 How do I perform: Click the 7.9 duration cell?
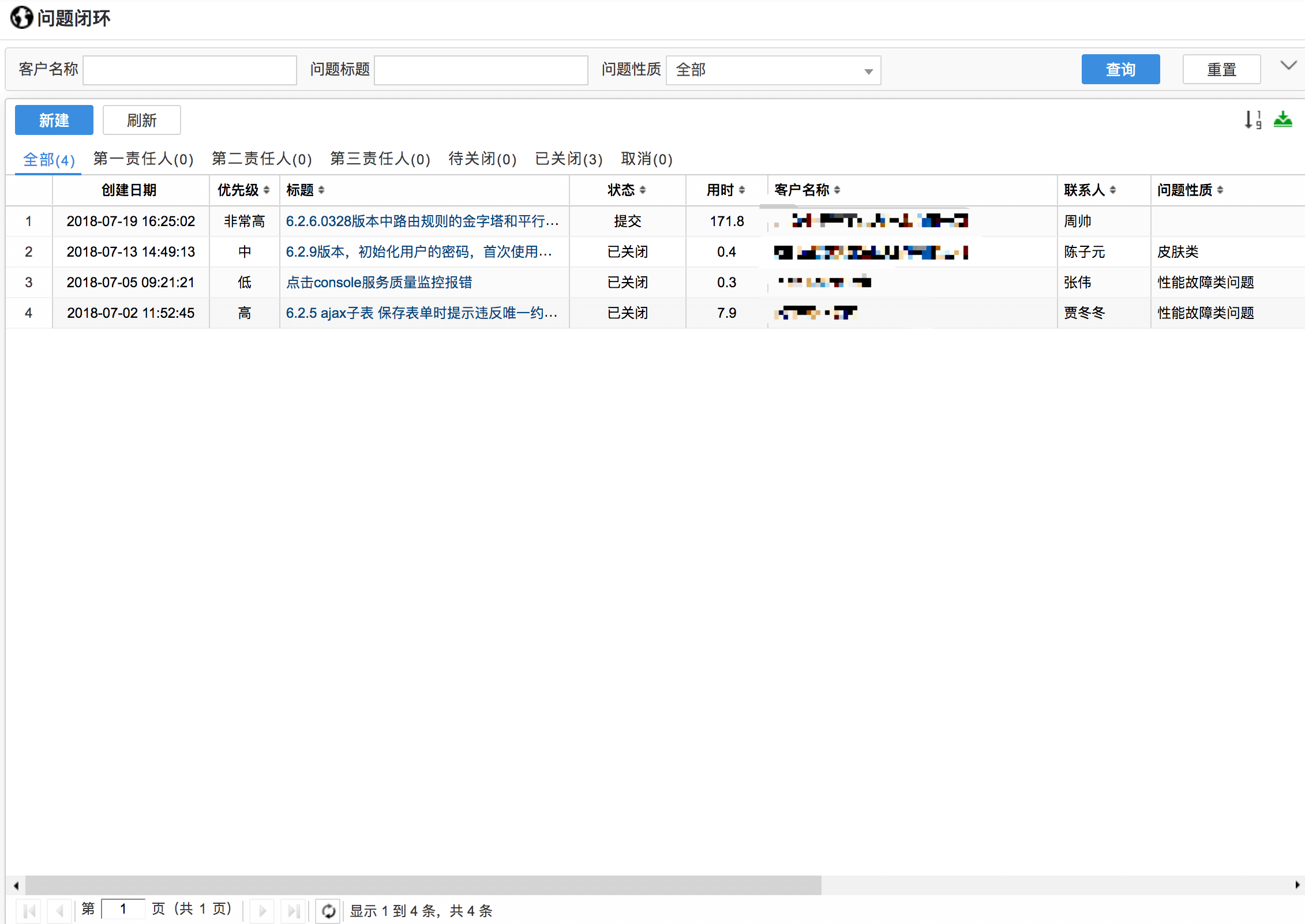coord(727,313)
